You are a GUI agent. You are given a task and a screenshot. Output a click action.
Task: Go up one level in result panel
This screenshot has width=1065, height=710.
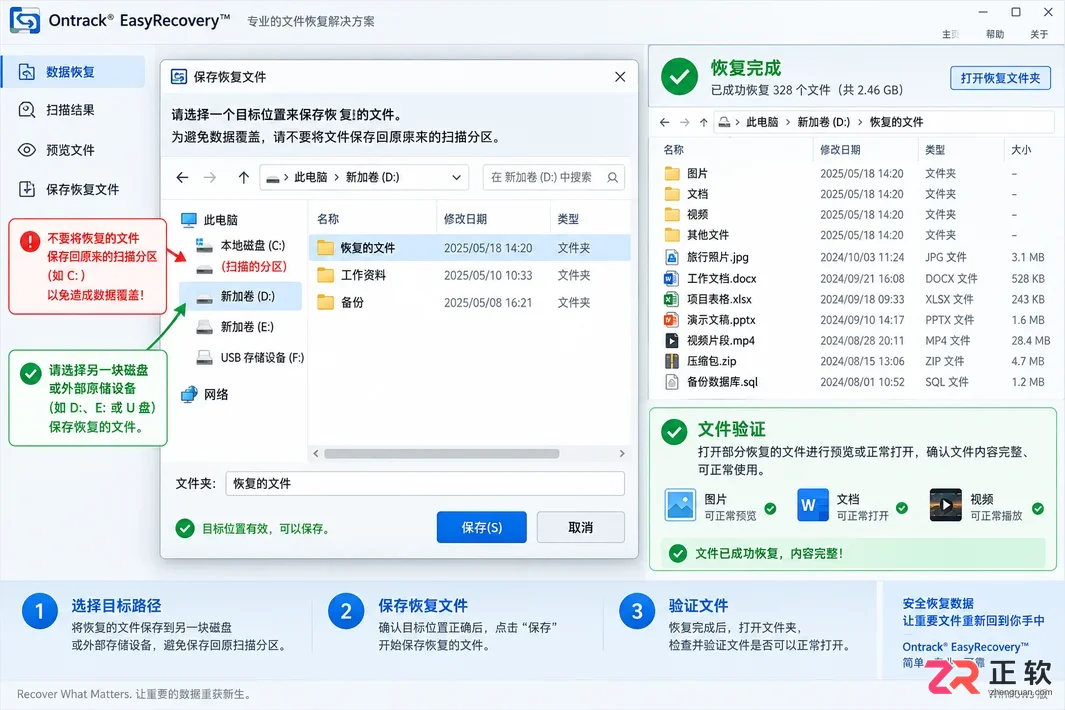click(704, 122)
